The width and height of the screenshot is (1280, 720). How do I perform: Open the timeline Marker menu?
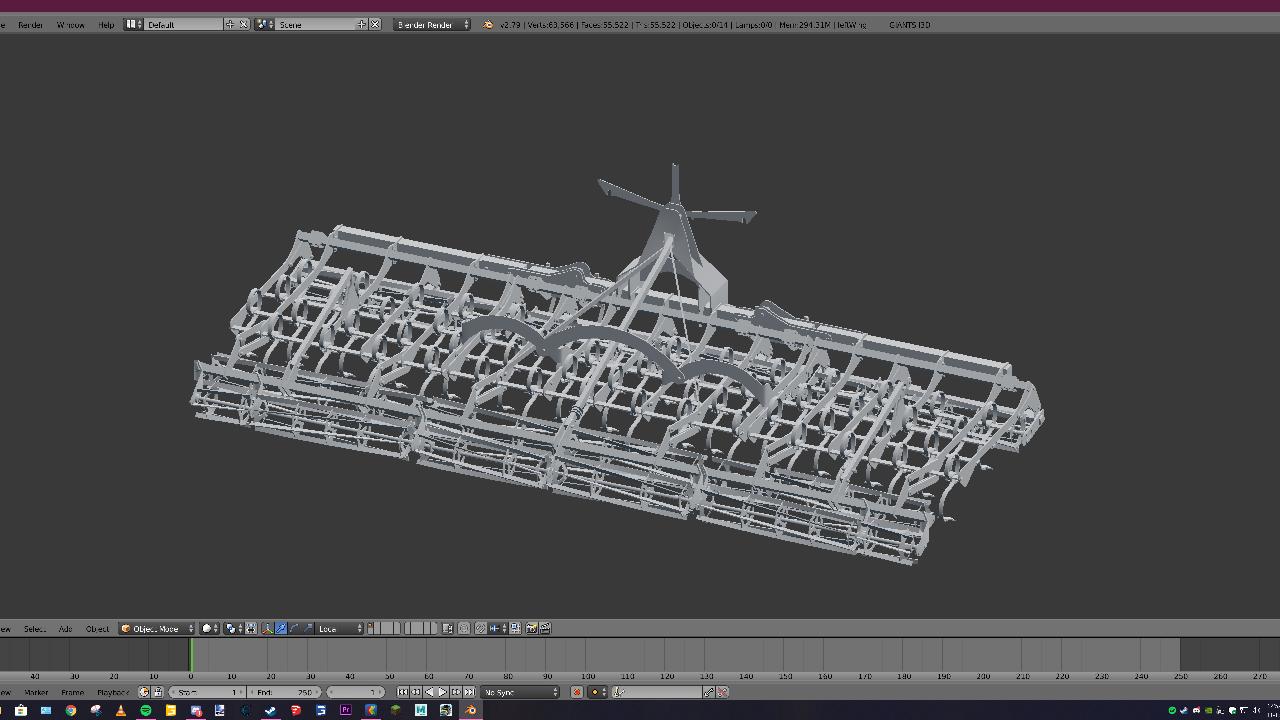coord(36,692)
